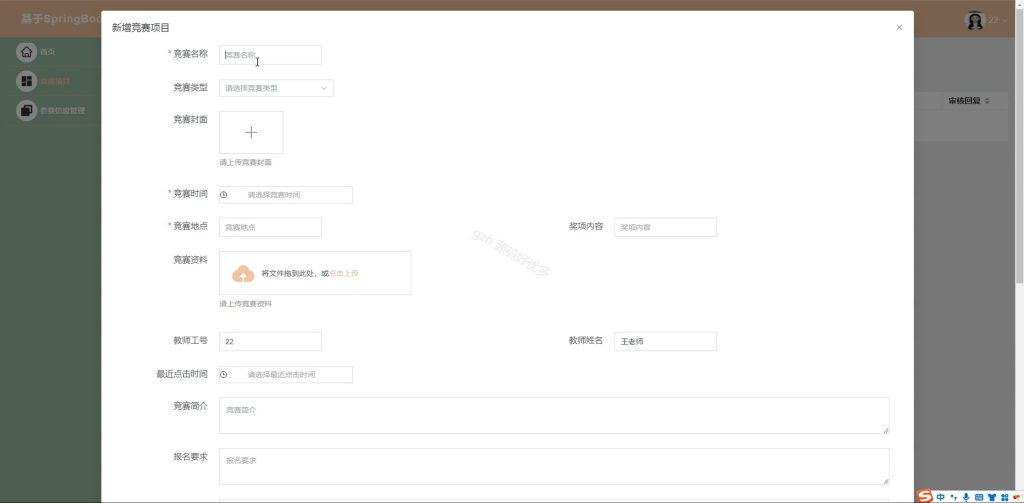
Task: Click the microphone voice input icon
Action: point(966,497)
